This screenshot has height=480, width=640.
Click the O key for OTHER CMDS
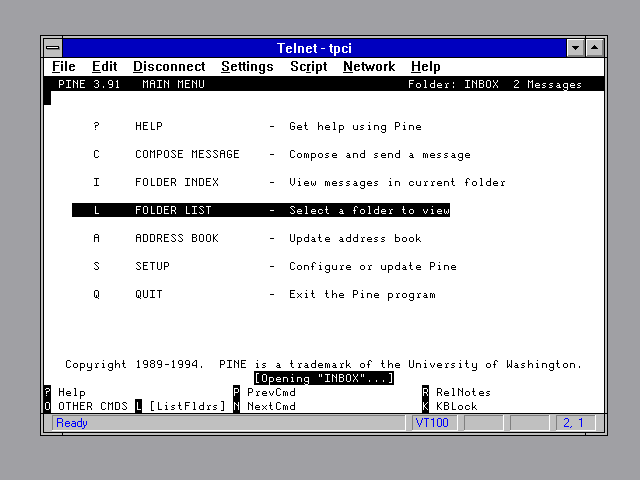click(47, 407)
